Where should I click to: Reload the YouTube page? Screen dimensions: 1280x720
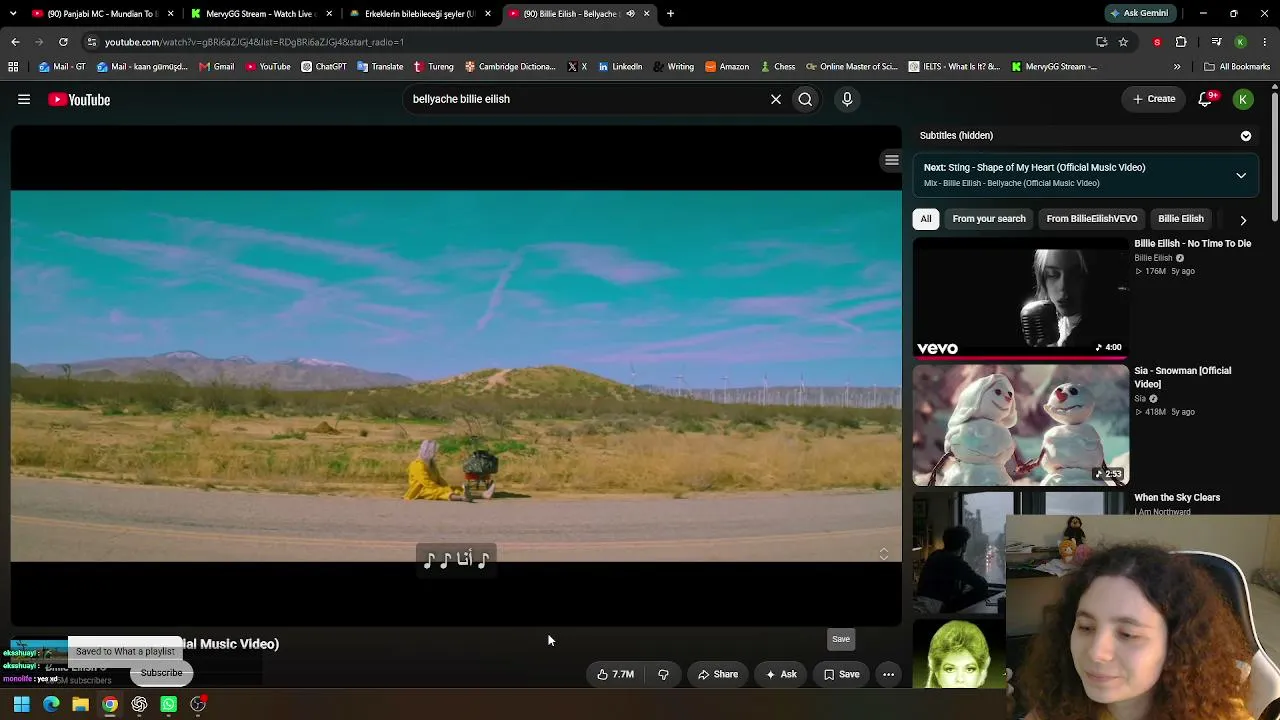(x=63, y=42)
